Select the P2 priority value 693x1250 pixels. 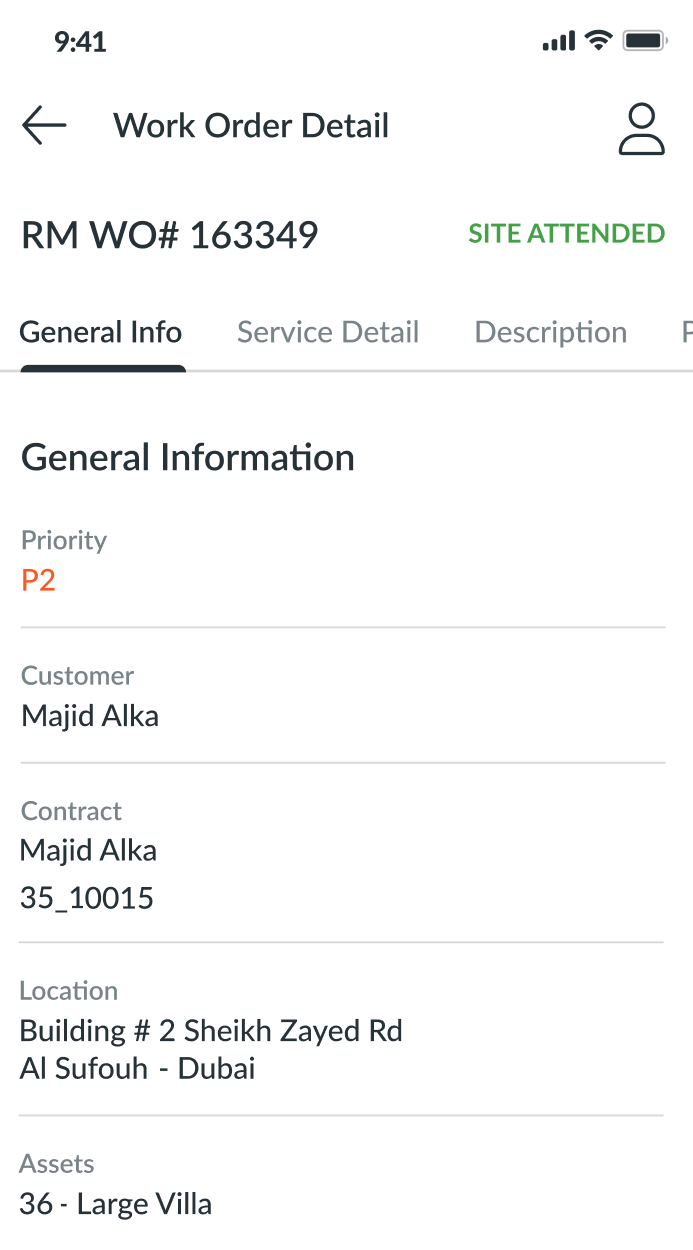tap(38, 580)
